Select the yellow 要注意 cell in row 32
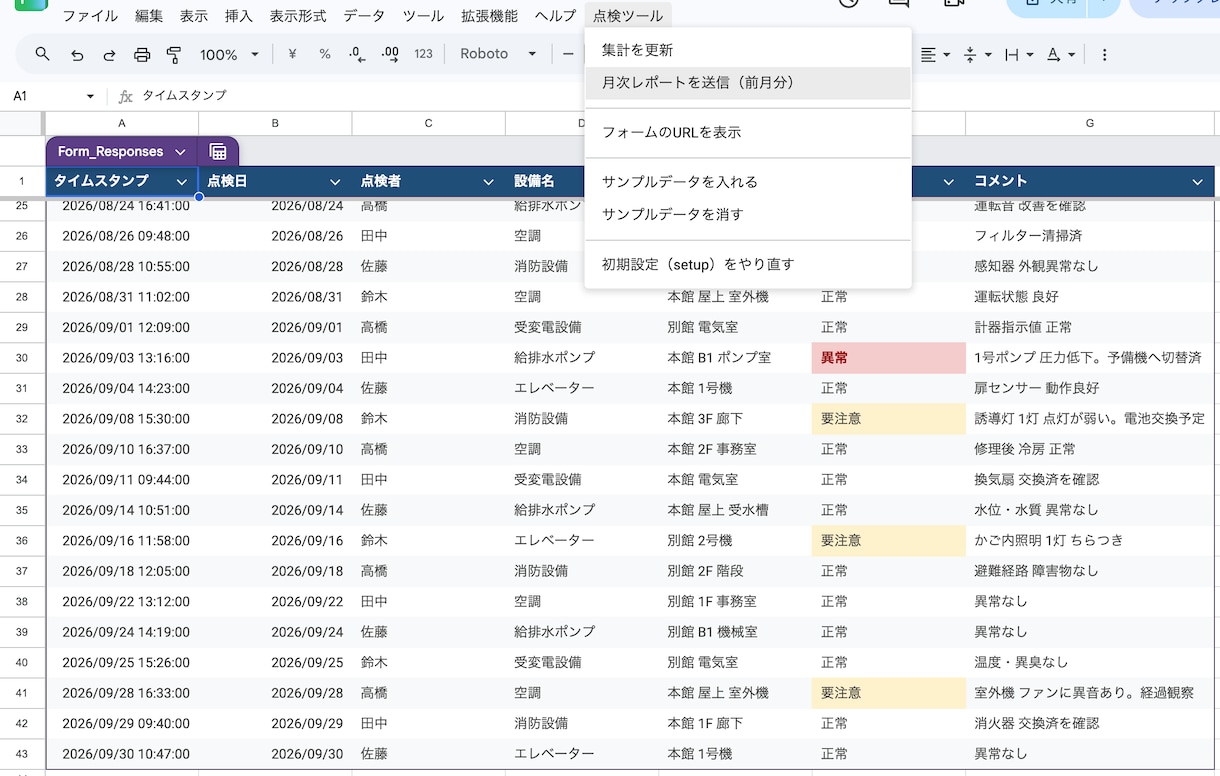This screenshot has height=776, width=1220. click(x=888, y=419)
